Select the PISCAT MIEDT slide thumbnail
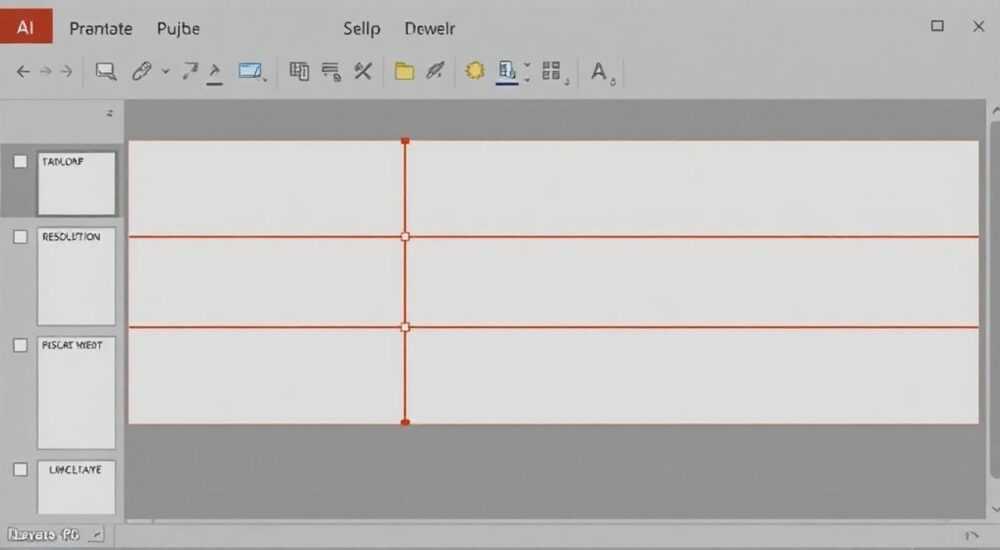 (77, 392)
